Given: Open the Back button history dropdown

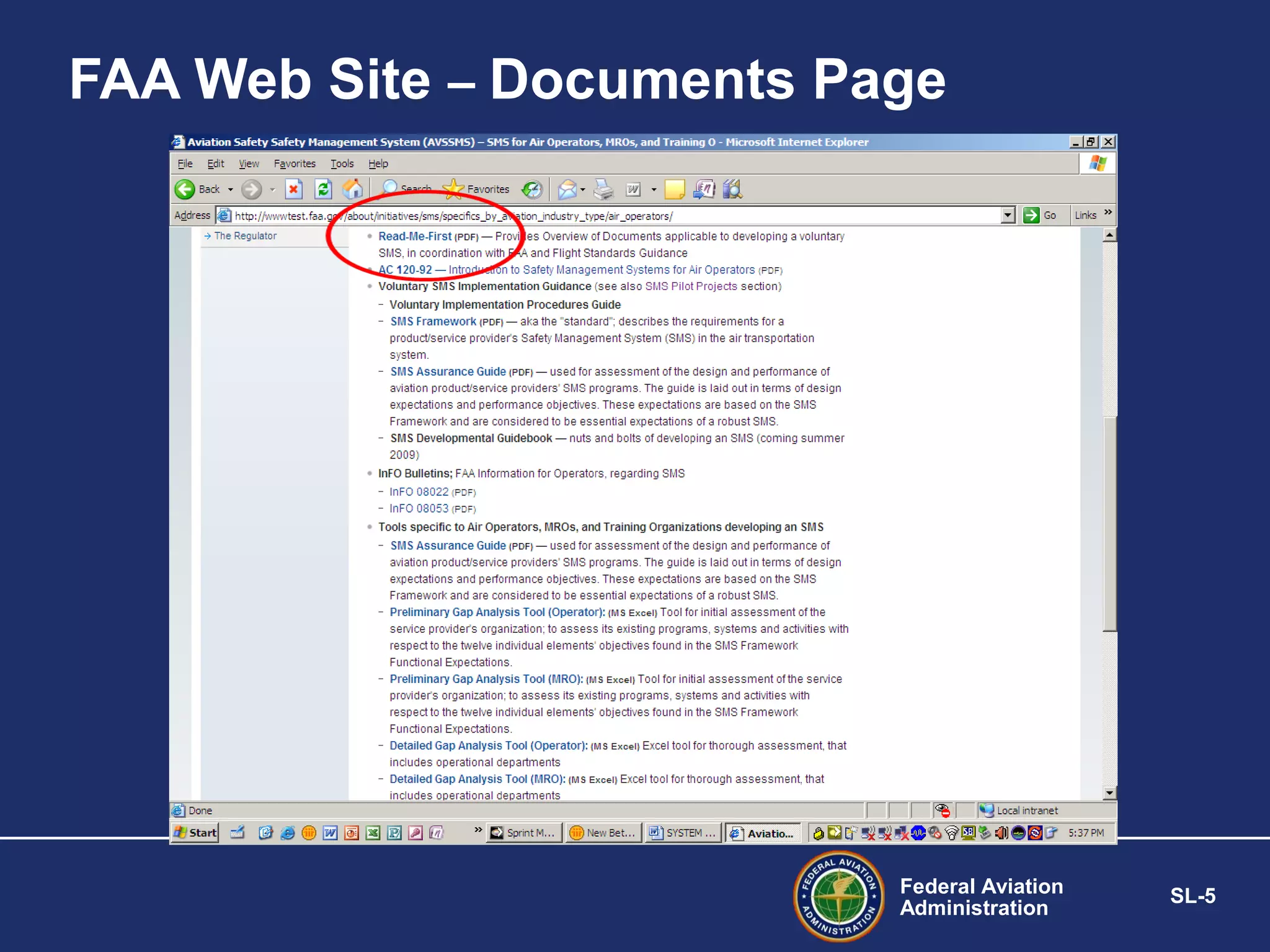Looking at the screenshot, I should coord(231,190).
